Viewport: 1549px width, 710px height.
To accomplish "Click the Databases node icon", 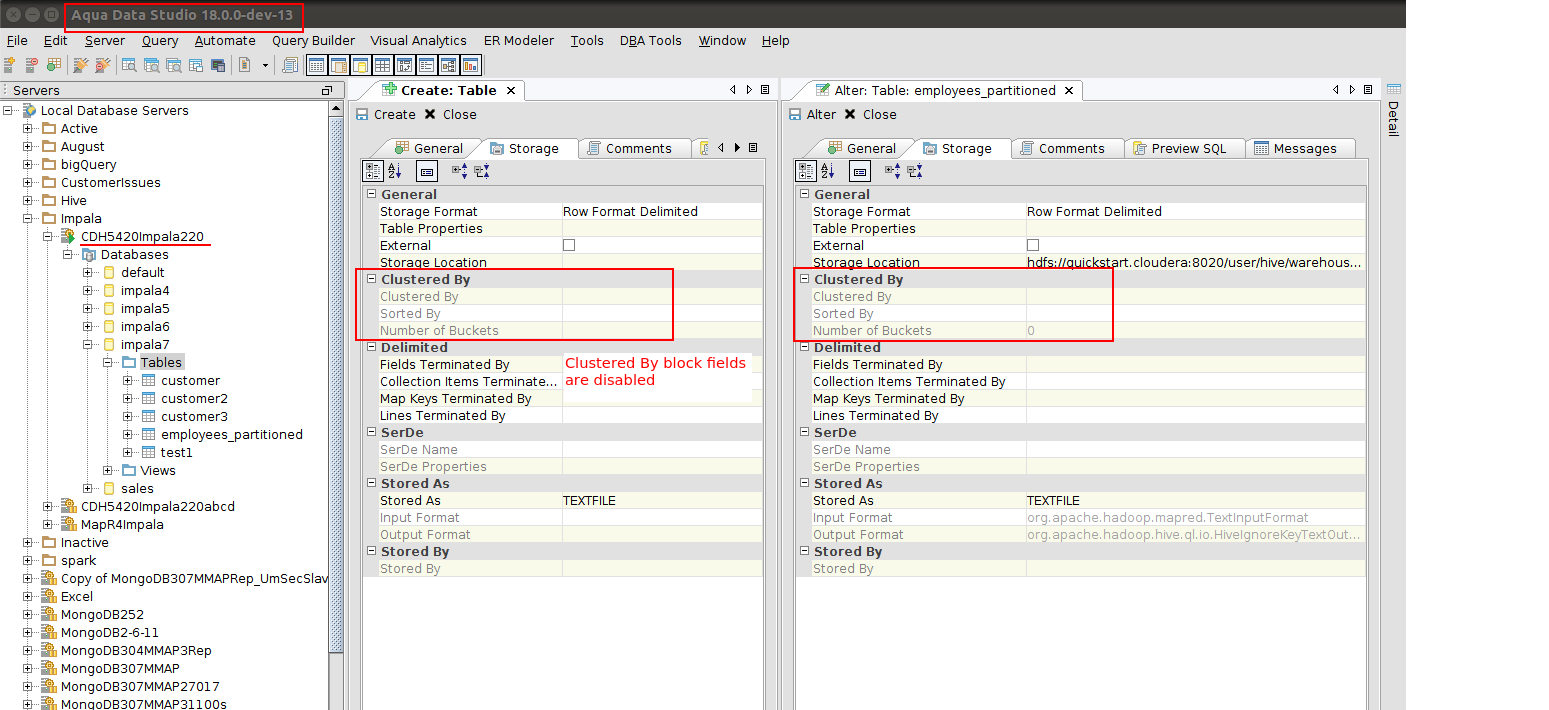I will (89, 254).
